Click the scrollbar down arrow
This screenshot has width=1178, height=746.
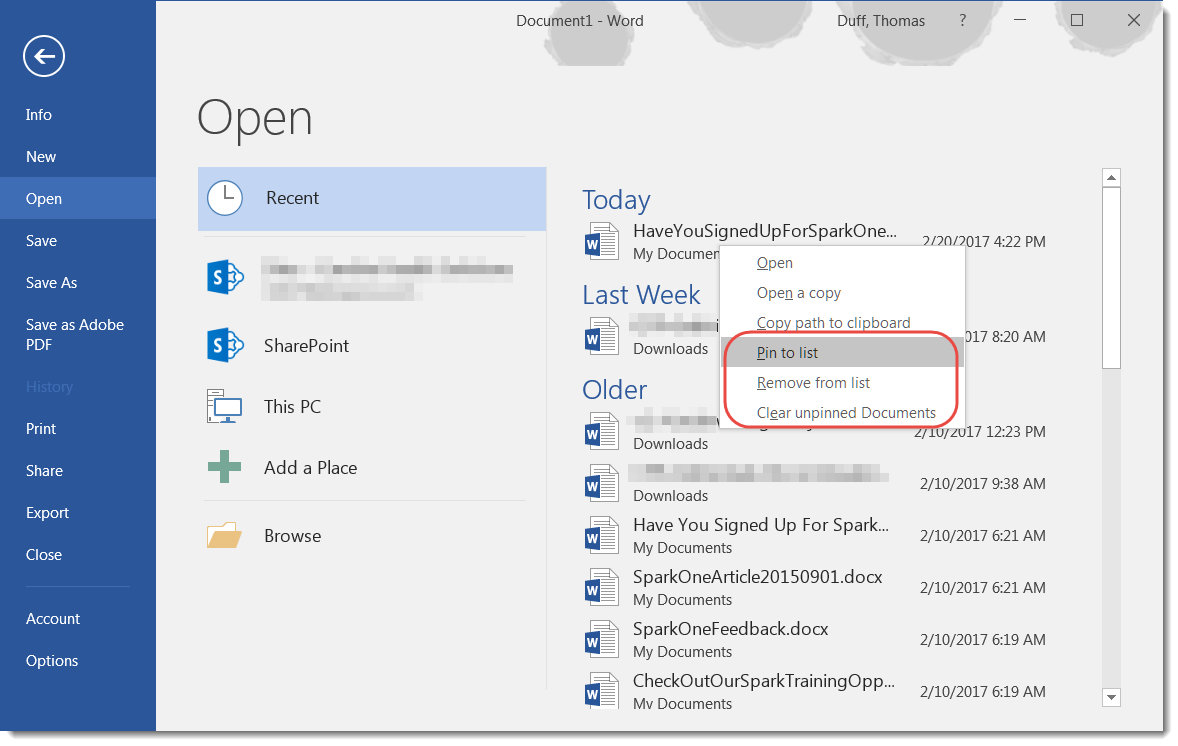[1111, 697]
